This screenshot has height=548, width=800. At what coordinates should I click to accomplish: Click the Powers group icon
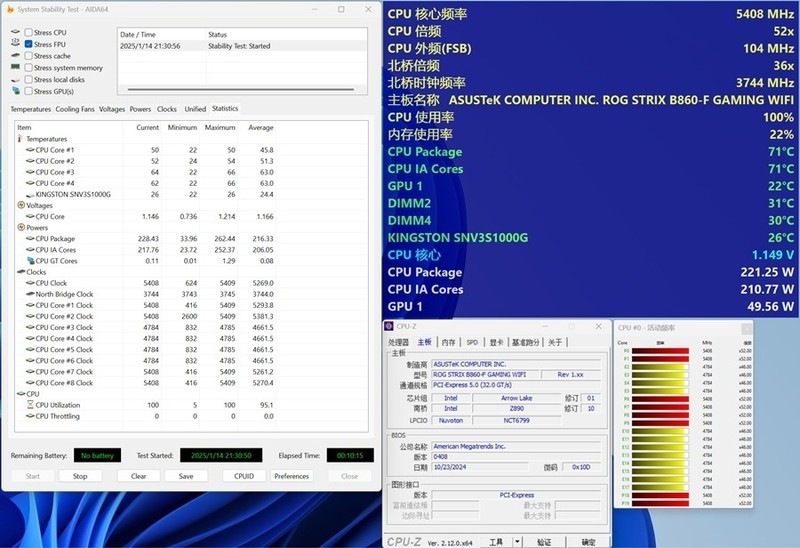[x=21, y=227]
